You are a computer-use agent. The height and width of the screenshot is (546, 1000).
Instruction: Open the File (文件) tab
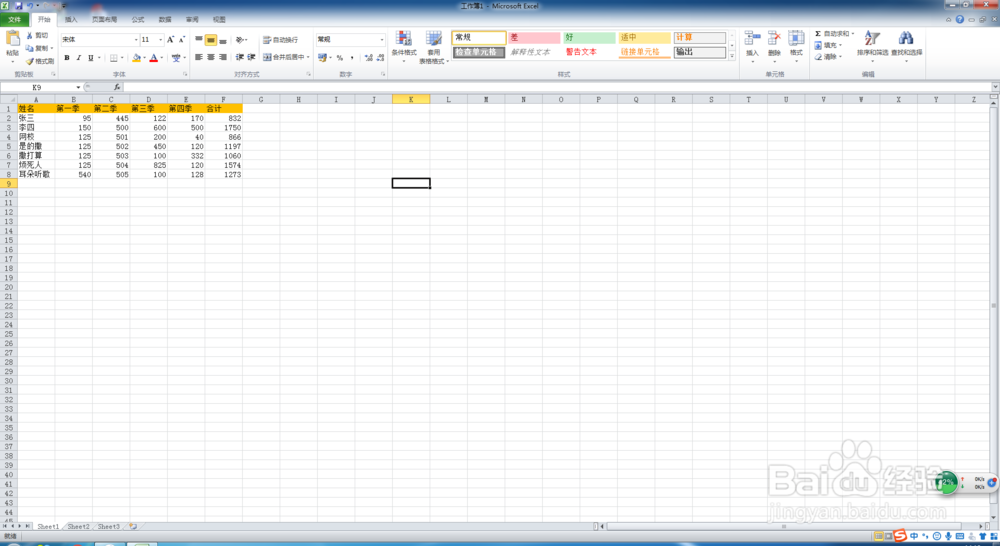15,20
